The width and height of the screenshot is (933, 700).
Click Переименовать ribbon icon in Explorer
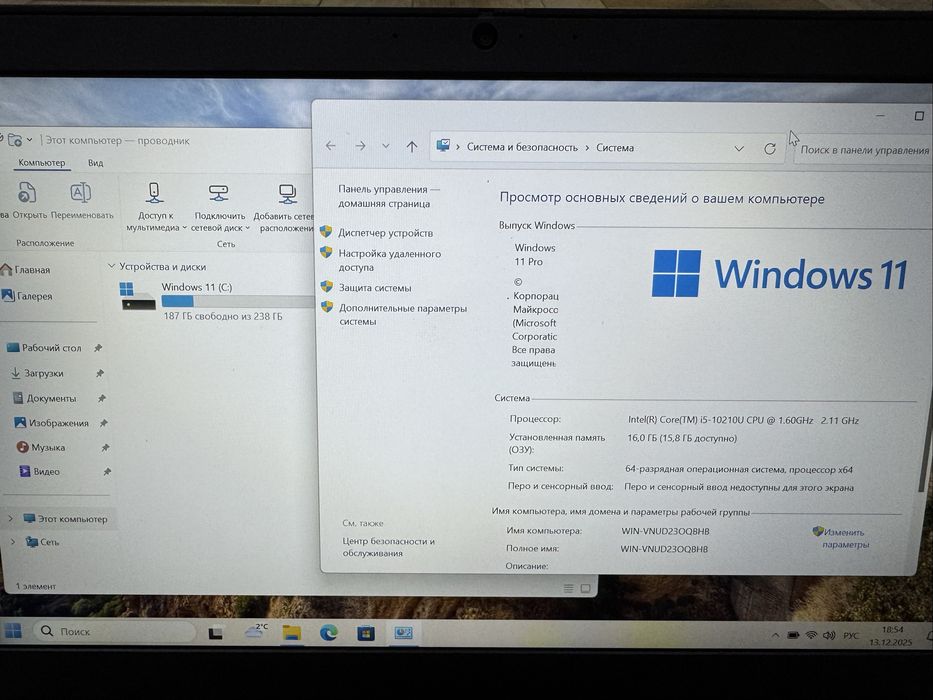coord(82,201)
